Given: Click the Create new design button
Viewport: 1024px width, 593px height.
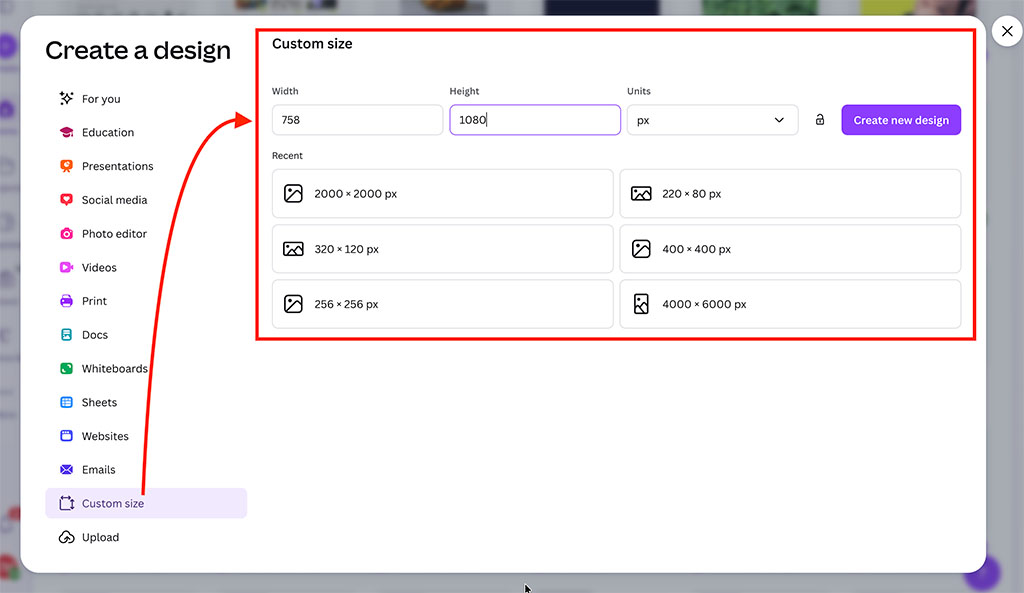Looking at the screenshot, I should (900, 119).
